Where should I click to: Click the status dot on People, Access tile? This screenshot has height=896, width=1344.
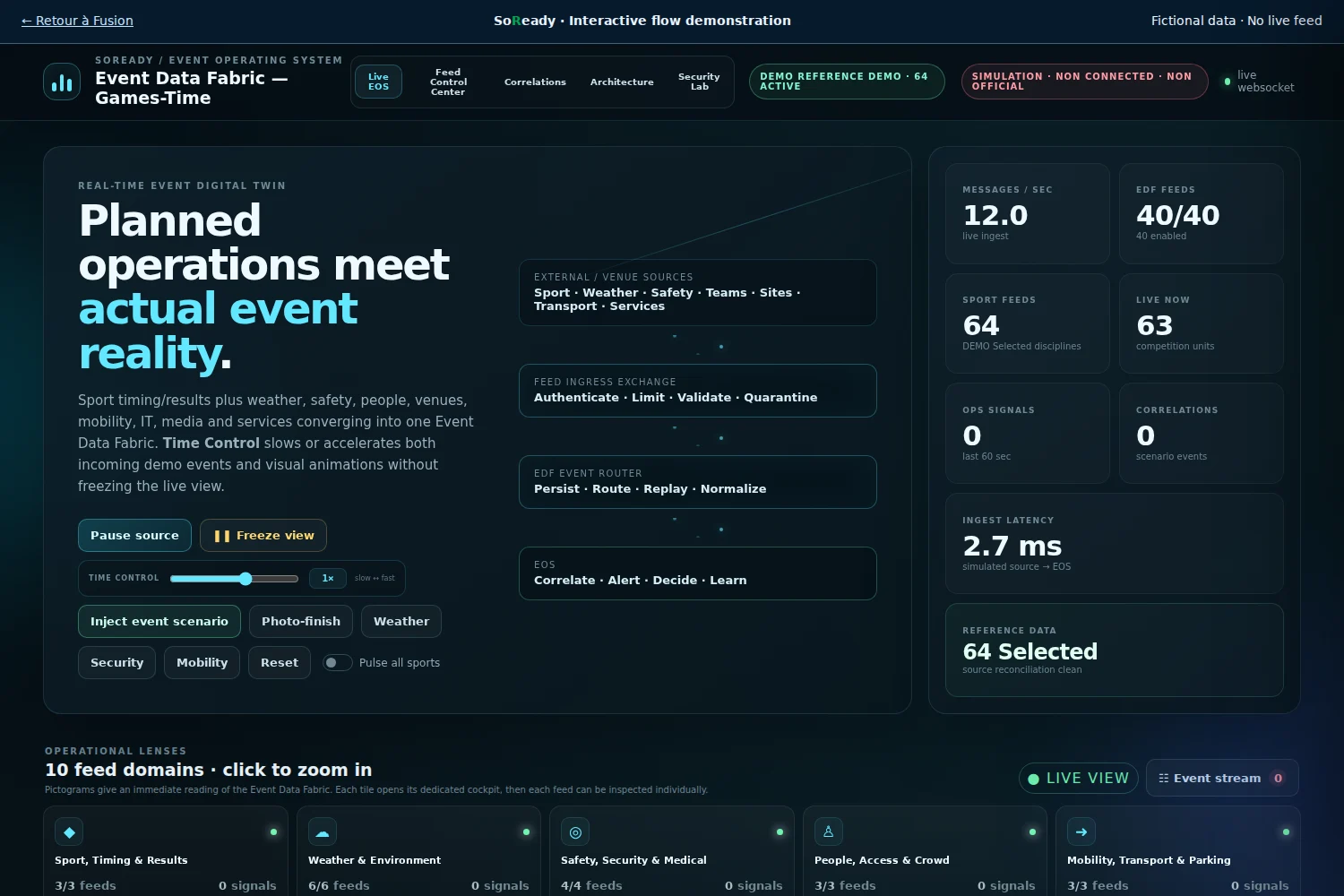1032,831
